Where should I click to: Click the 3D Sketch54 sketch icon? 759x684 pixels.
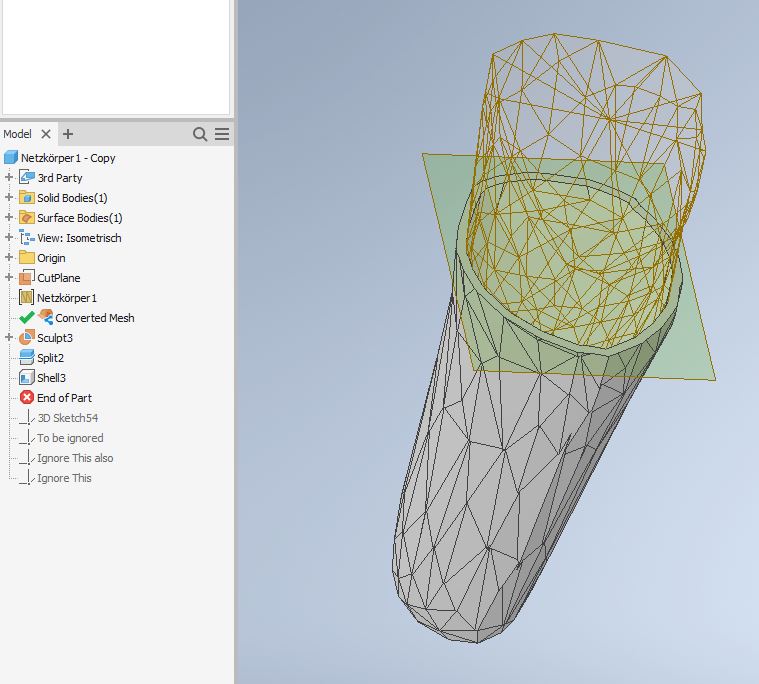27,417
